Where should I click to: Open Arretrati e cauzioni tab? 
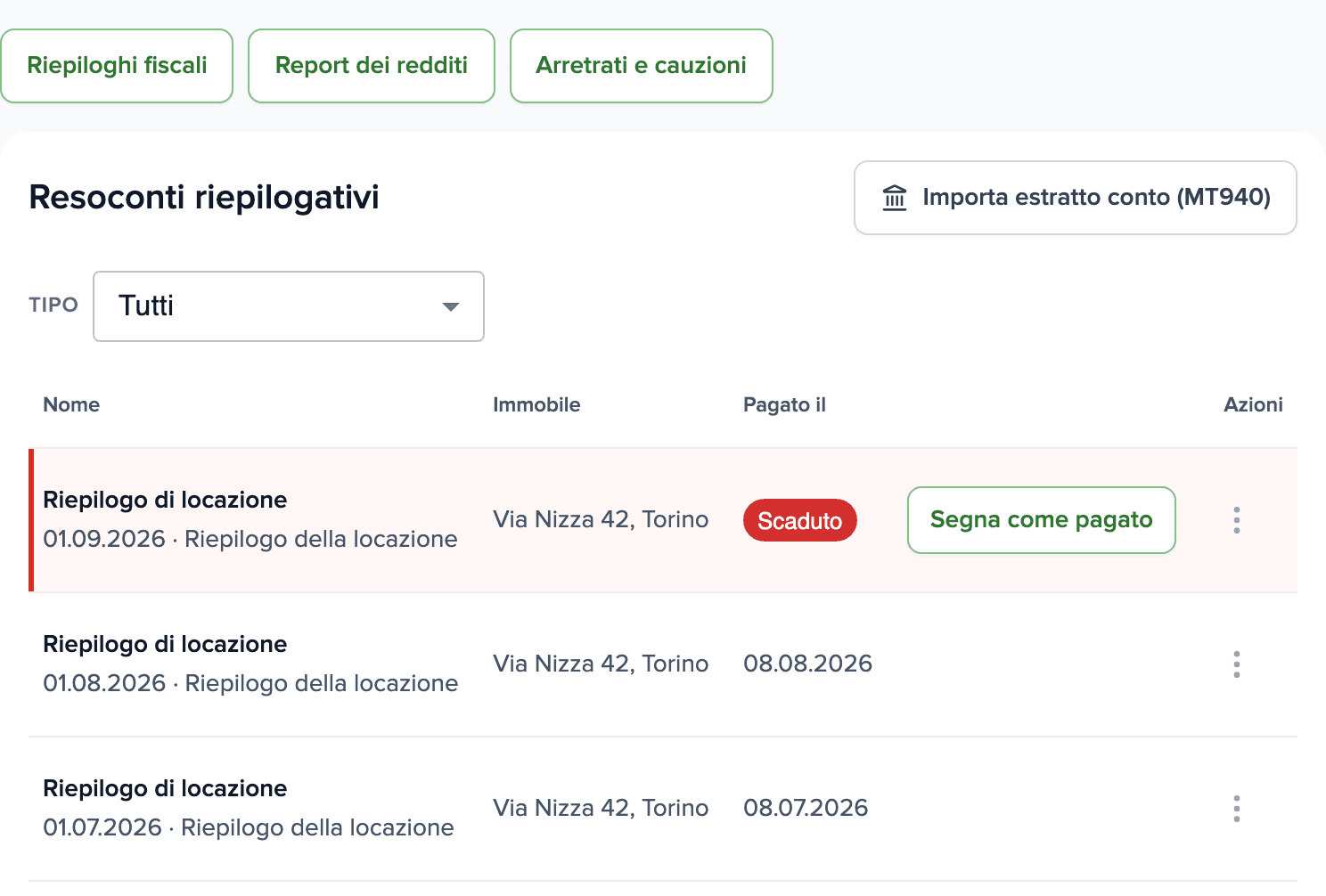pos(642,66)
